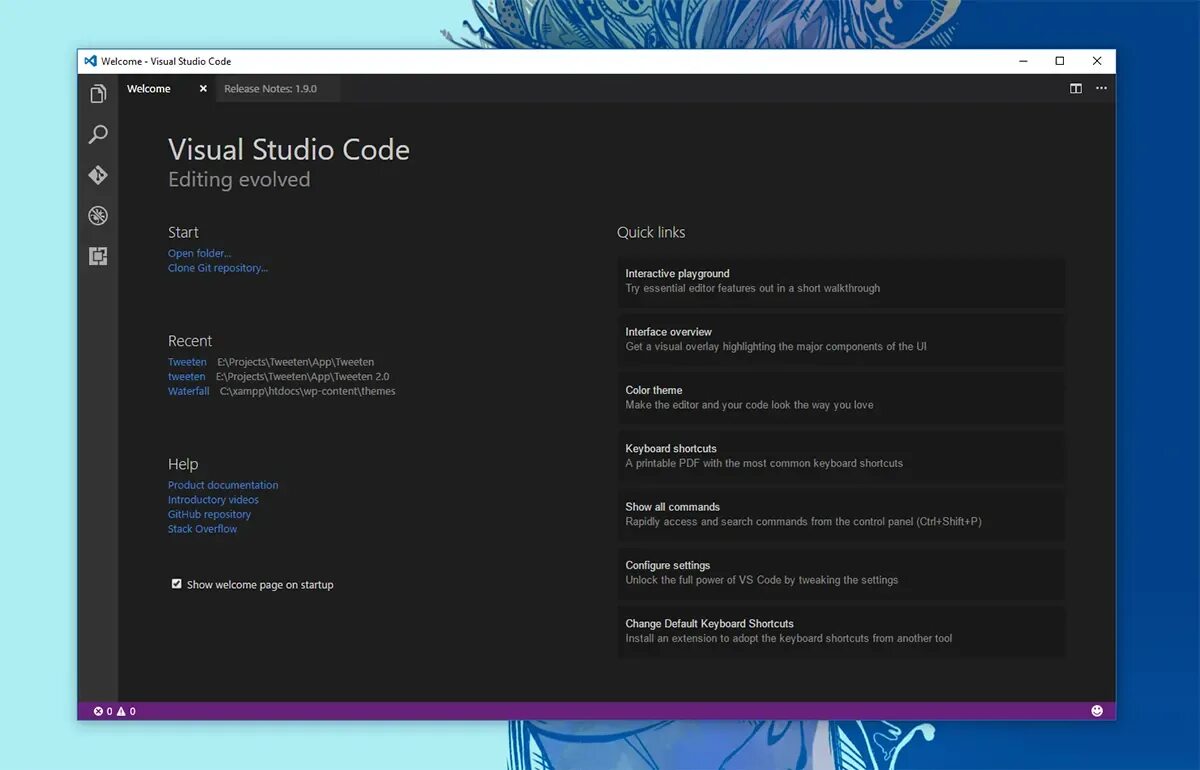The height and width of the screenshot is (770, 1200).
Task: Click the Open folder... link
Action: [x=199, y=253]
